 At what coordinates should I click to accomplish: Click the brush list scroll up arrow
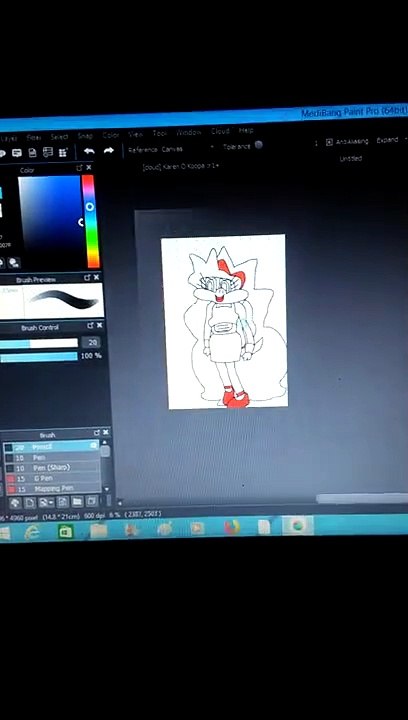[x=105, y=442]
